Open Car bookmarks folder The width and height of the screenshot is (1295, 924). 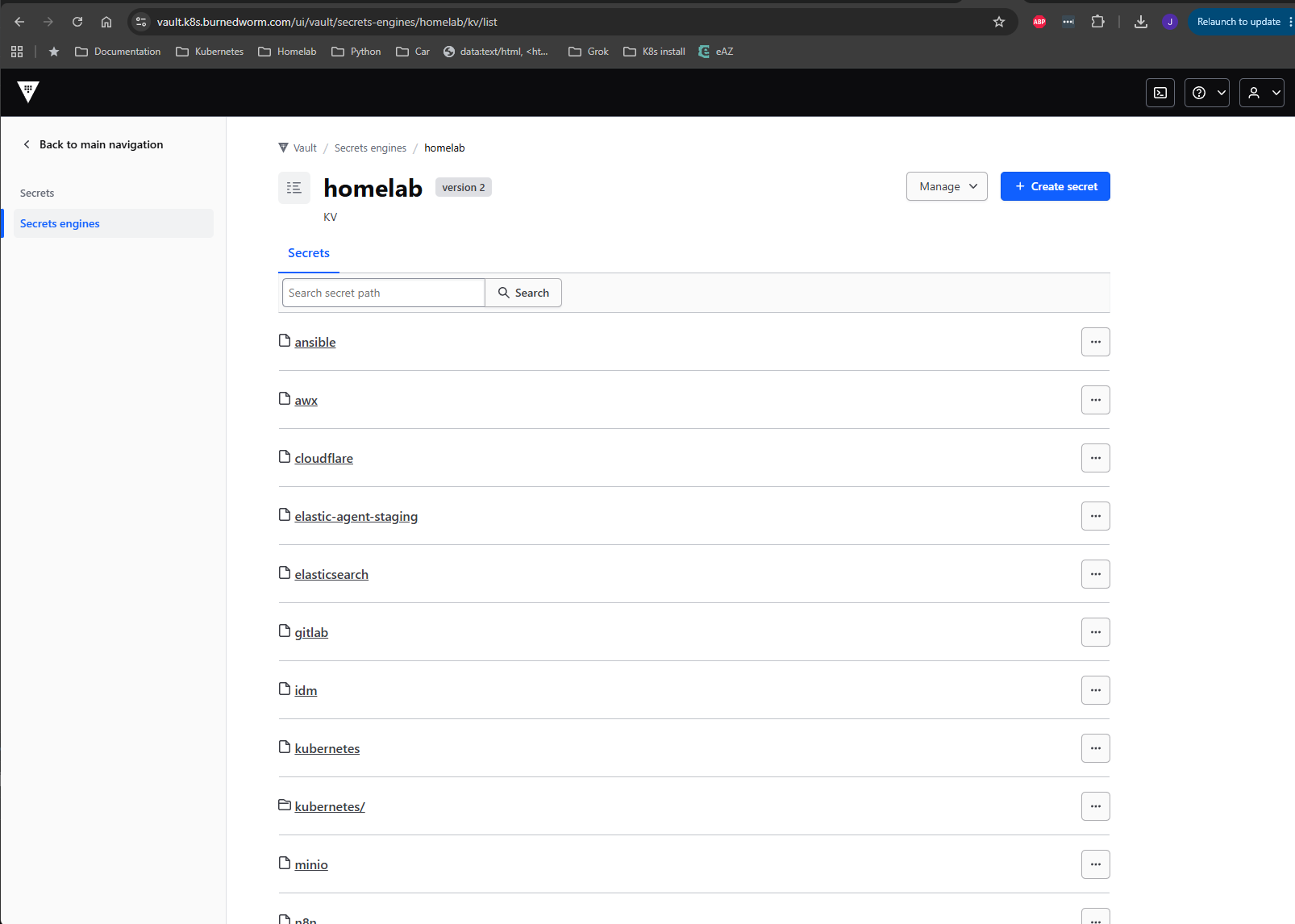pos(413,52)
